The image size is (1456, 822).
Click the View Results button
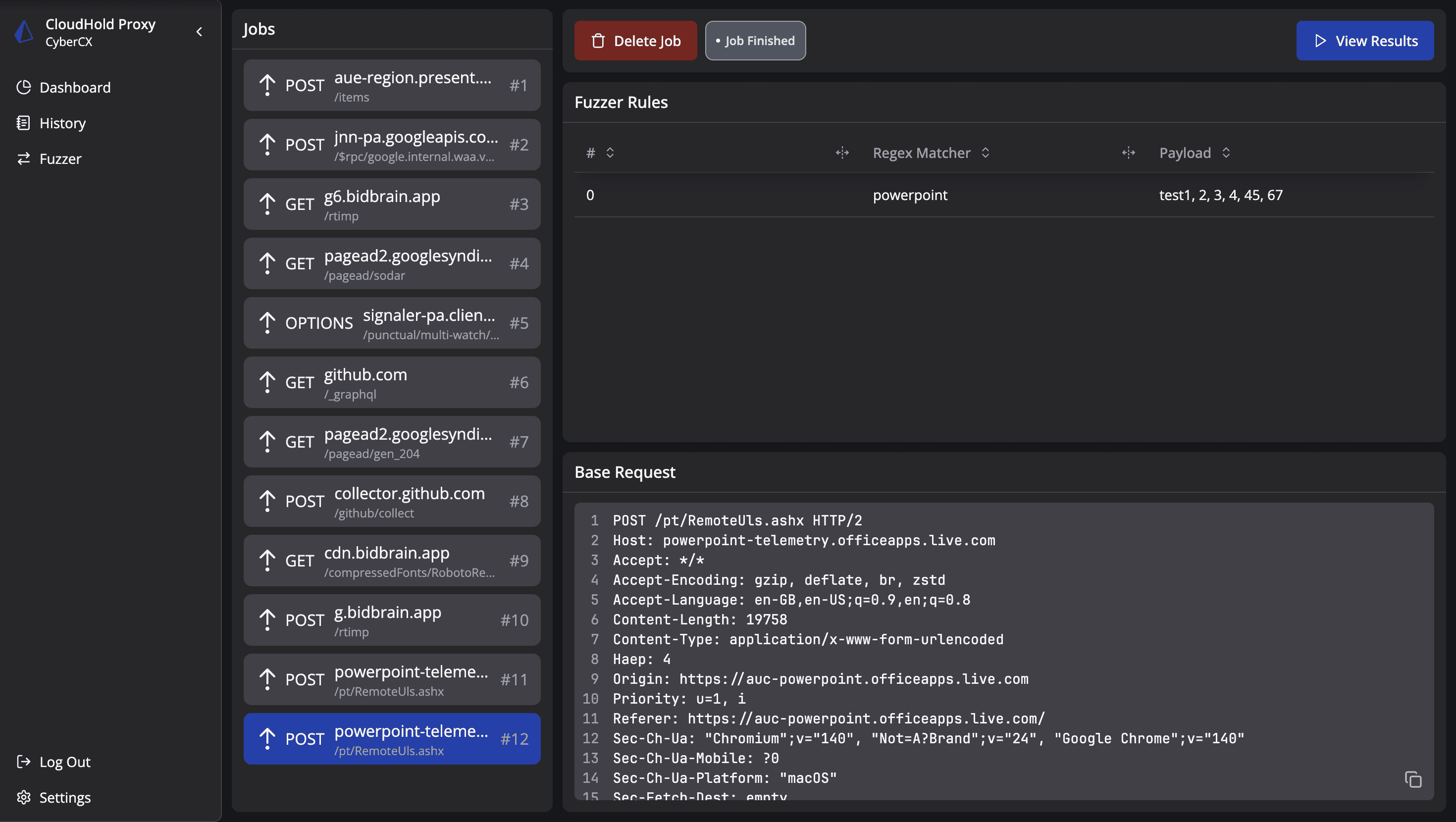[1365, 40]
